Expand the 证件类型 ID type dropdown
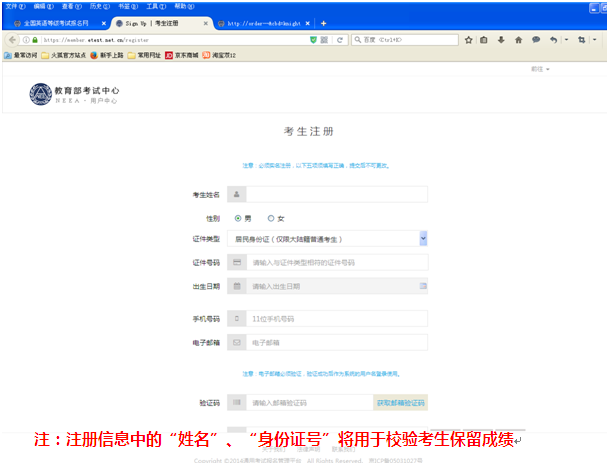Image resolution: width=608 pixels, height=463 pixels. (422, 238)
